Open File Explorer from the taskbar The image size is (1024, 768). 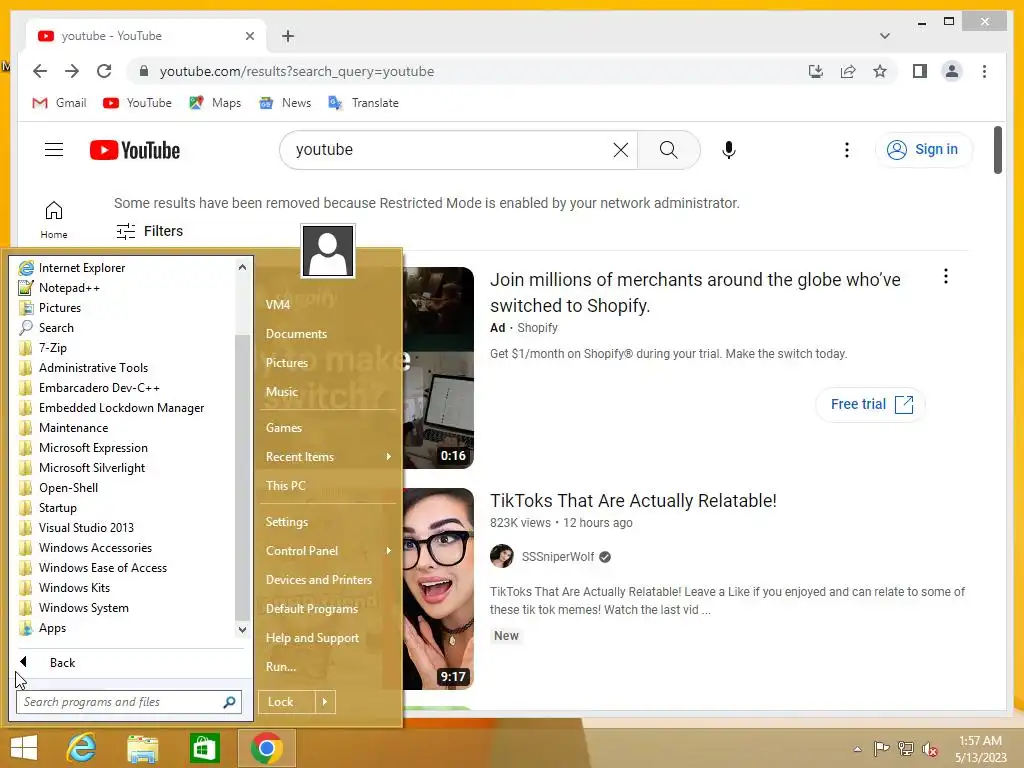coord(143,748)
